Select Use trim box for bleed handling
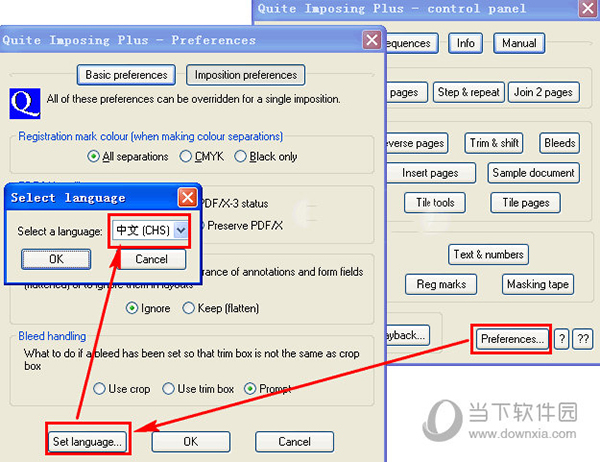The height and width of the screenshot is (462, 600). click(168, 389)
